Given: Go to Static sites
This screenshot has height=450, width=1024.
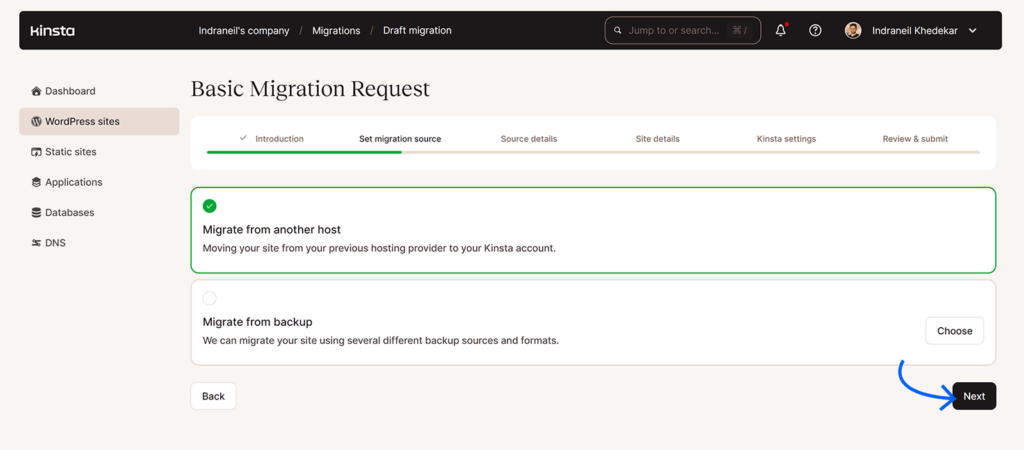Looking at the screenshot, I should coord(99,152).
